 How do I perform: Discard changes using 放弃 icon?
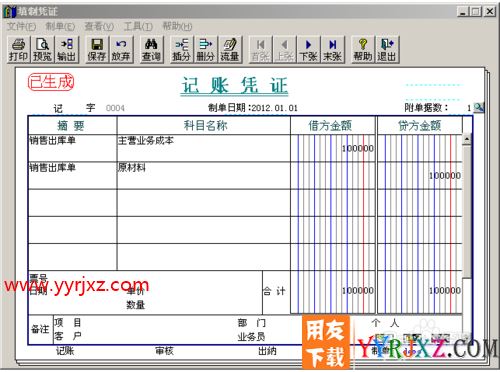121,50
